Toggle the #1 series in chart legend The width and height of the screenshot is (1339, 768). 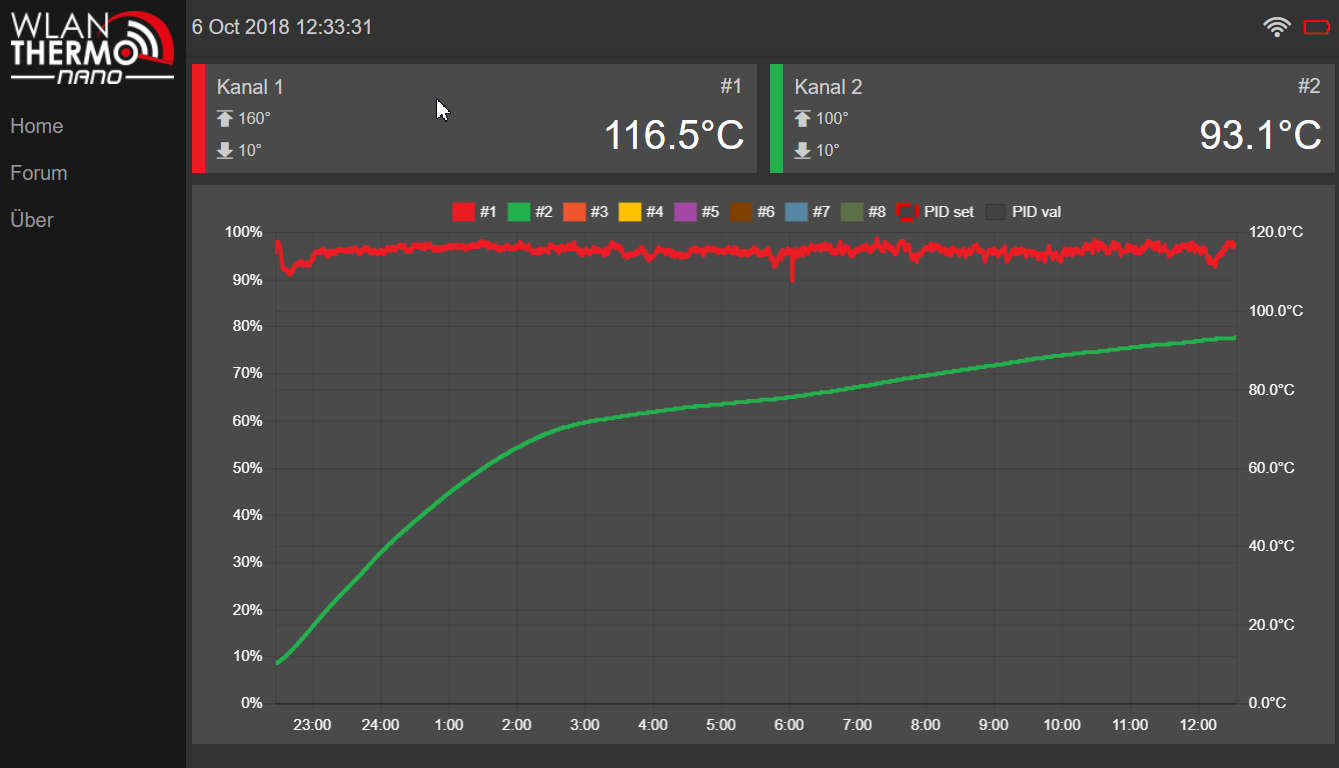475,212
